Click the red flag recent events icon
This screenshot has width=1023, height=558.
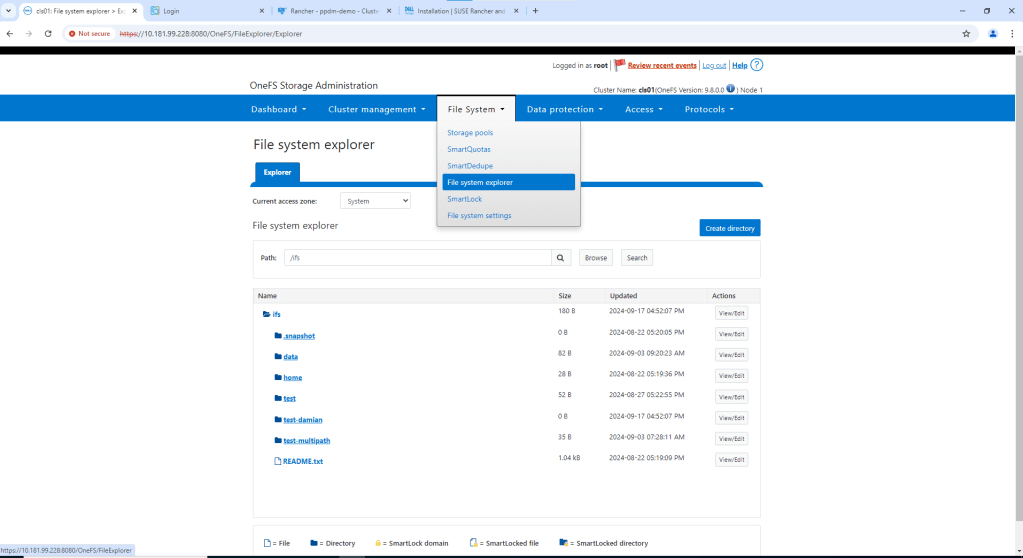[619, 65]
